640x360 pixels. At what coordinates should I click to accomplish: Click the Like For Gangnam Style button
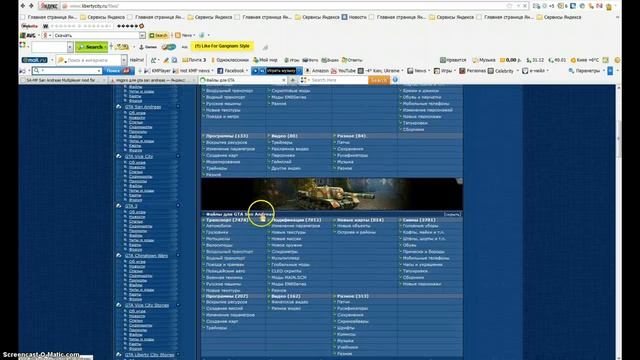222,46
